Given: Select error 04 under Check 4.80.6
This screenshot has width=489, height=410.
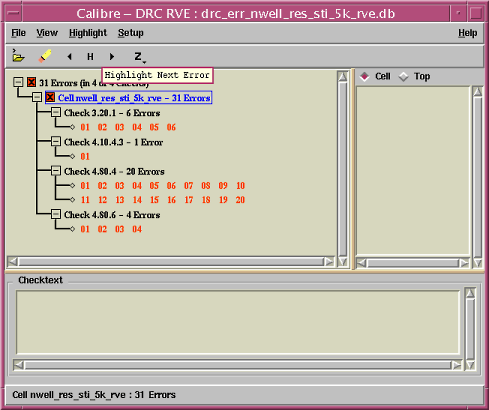Looking at the screenshot, I should pyautogui.click(x=137, y=229).
